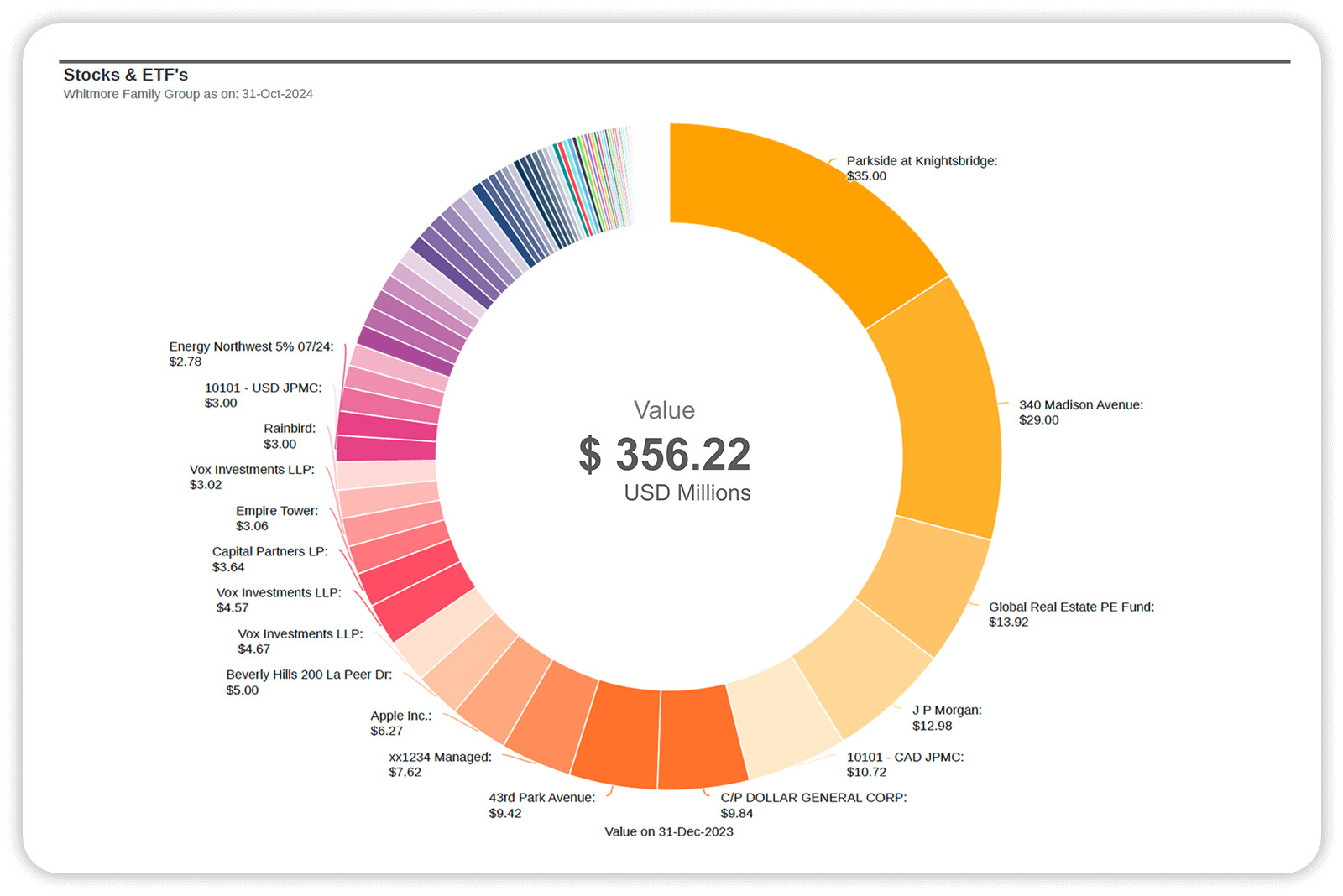Select the pale cream 10101 - CAD JPMC slice
This screenshot has width=1343, height=896.
coord(785,717)
